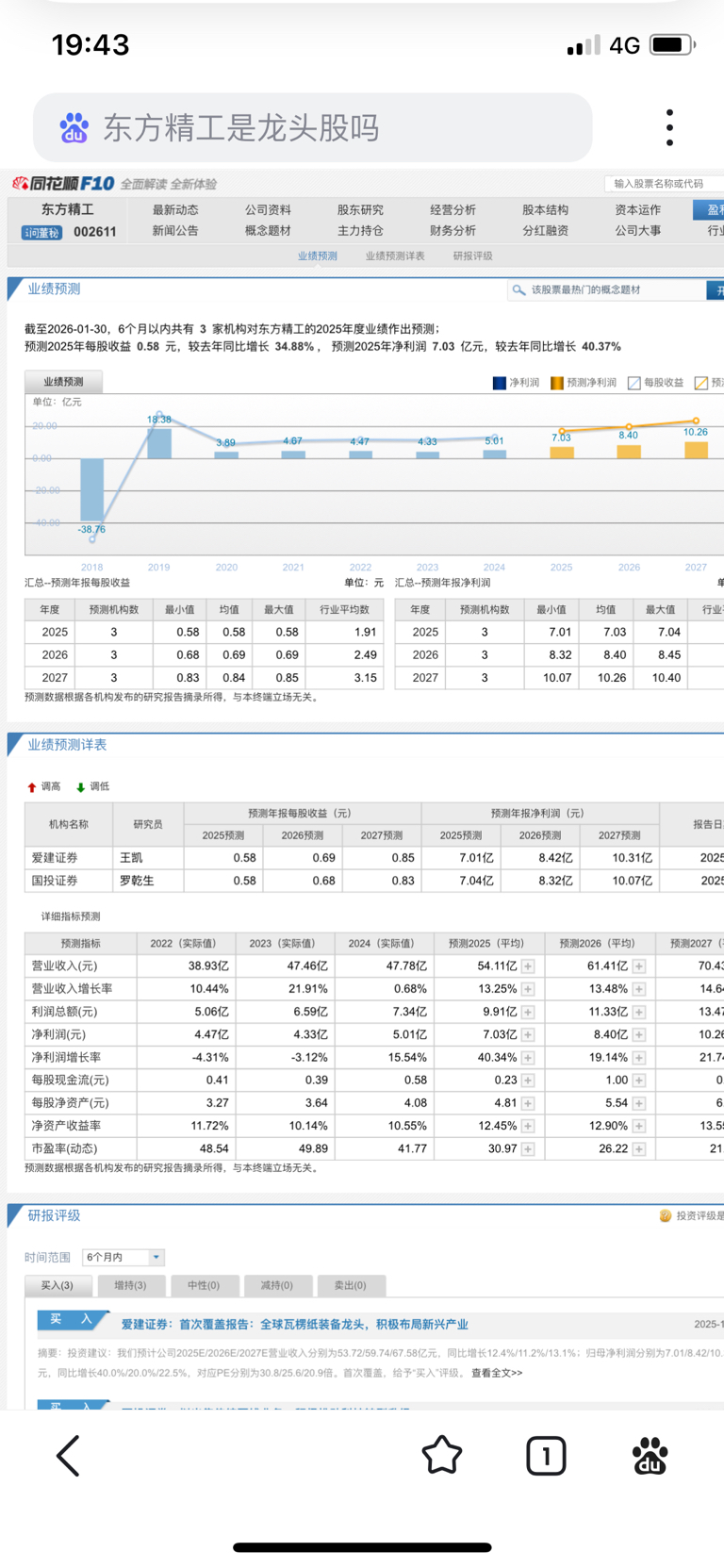Click the 问董秘 button
This screenshot has height=1568, width=724.
[41, 232]
